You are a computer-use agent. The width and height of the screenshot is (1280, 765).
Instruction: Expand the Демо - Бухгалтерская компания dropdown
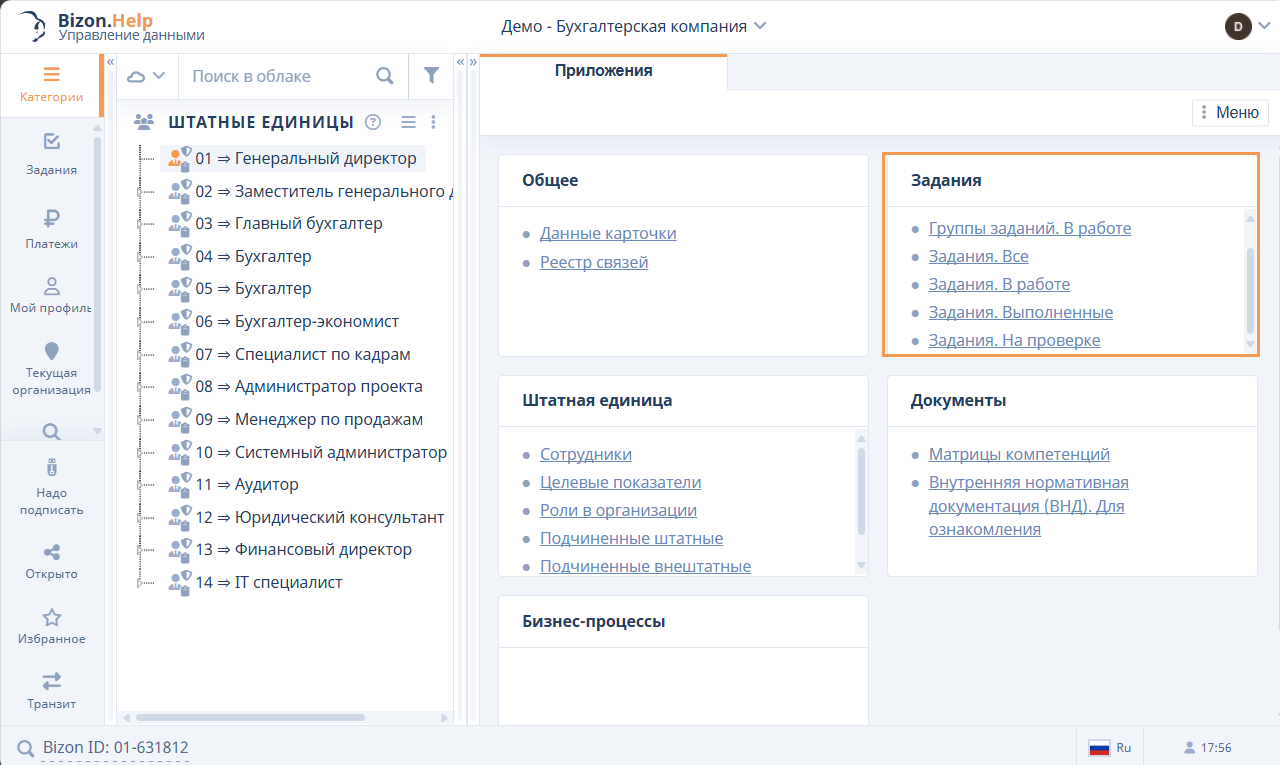point(760,26)
